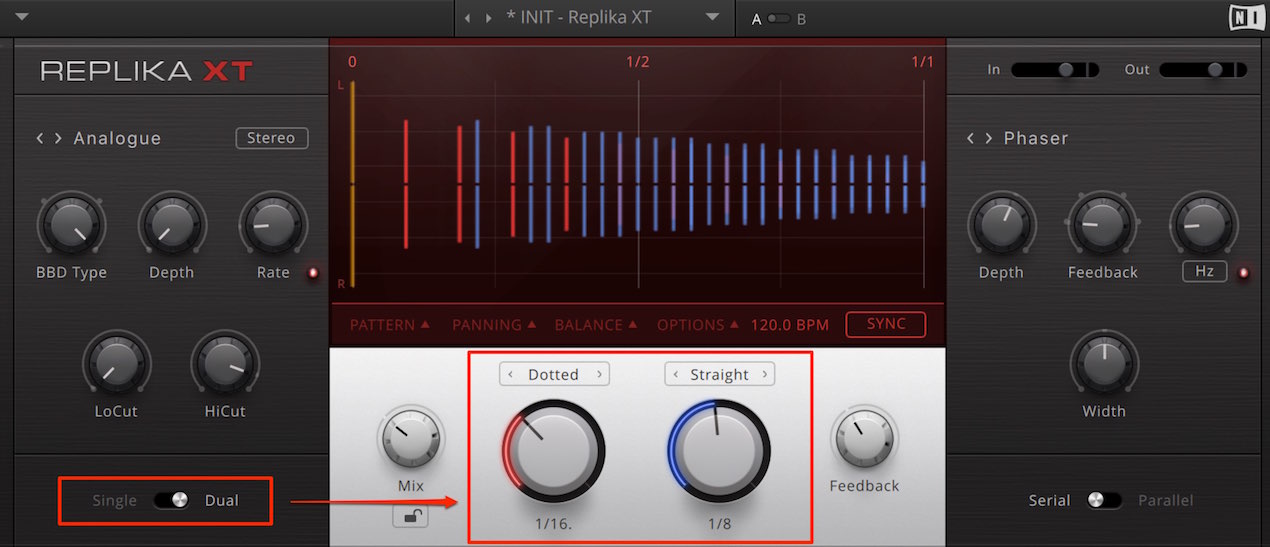This screenshot has width=1270, height=547.
Task: Click the 120.0 BPM tempo field
Action: (x=788, y=325)
